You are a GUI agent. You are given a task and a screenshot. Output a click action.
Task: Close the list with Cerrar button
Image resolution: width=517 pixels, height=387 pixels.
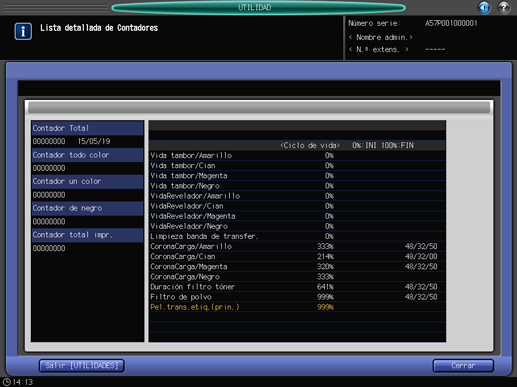click(x=463, y=366)
